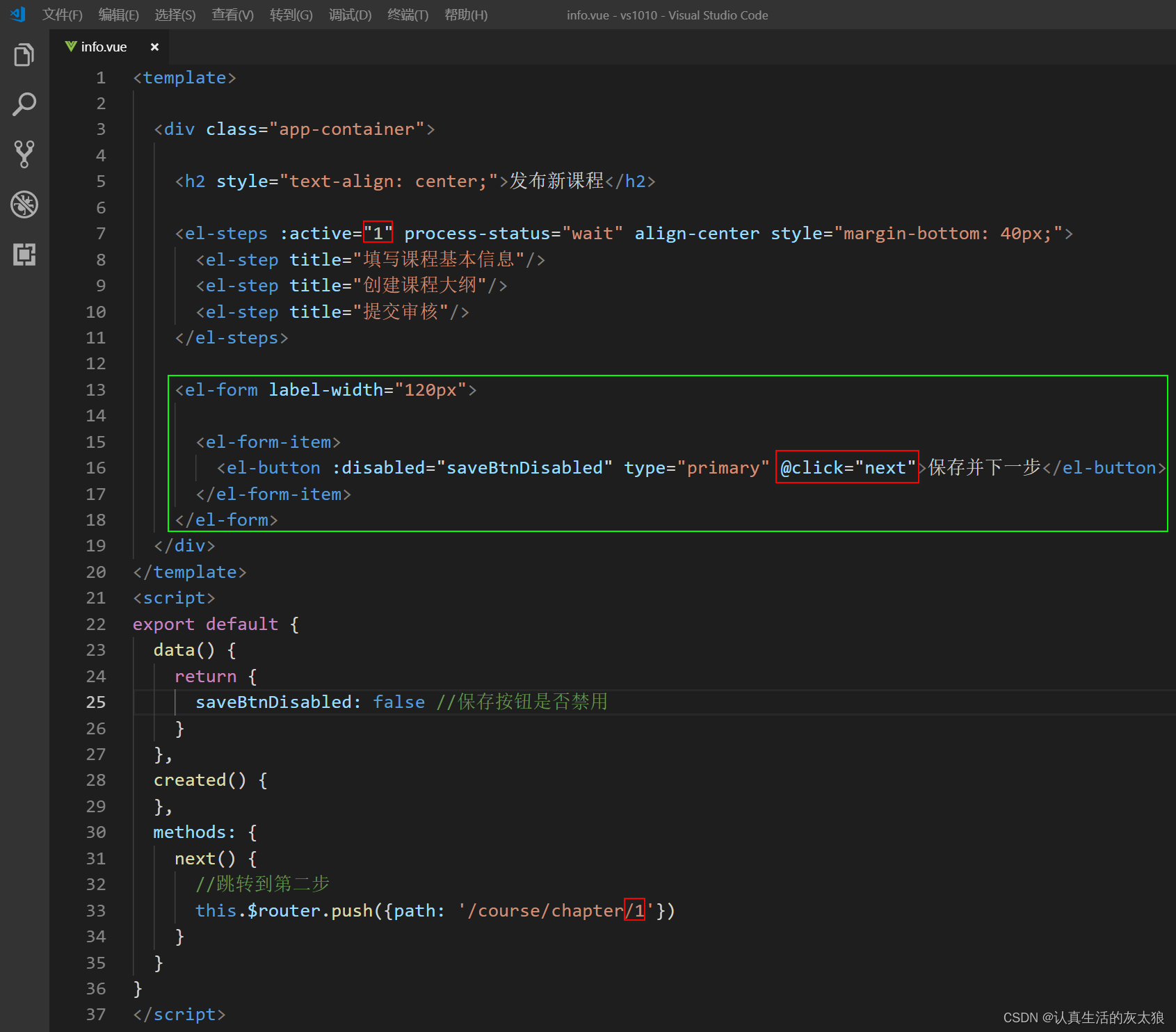Screen dimensions: 1176x1032
Task: Click line number 16 in the gutter
Action: point(96,468)
